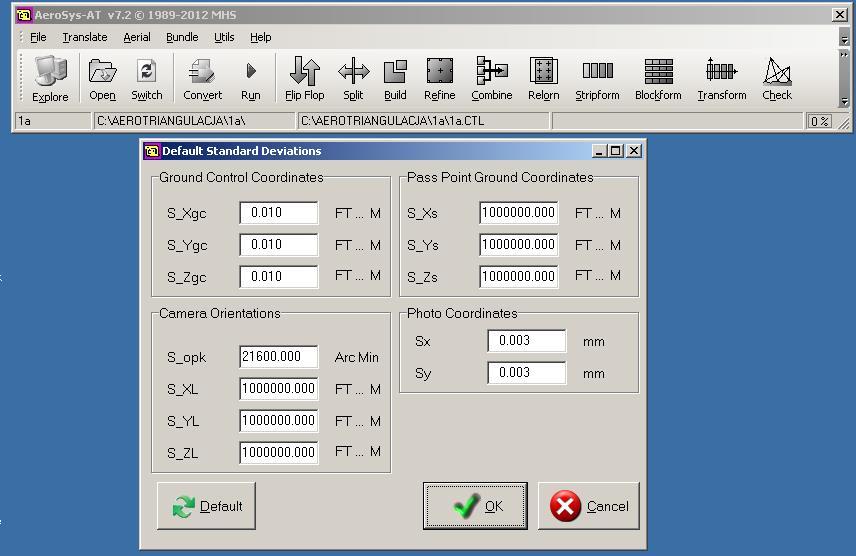The height and width of the screenshot is (556, 856).
Task: Open the Utils menu
Action: coord(224,37)
